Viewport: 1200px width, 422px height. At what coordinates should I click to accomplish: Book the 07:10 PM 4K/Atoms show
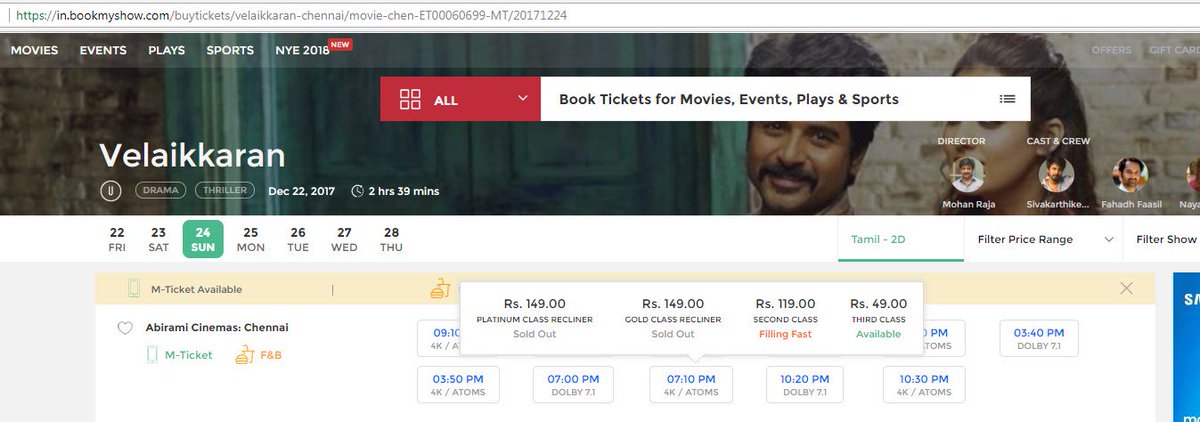(x=691, y=385)
